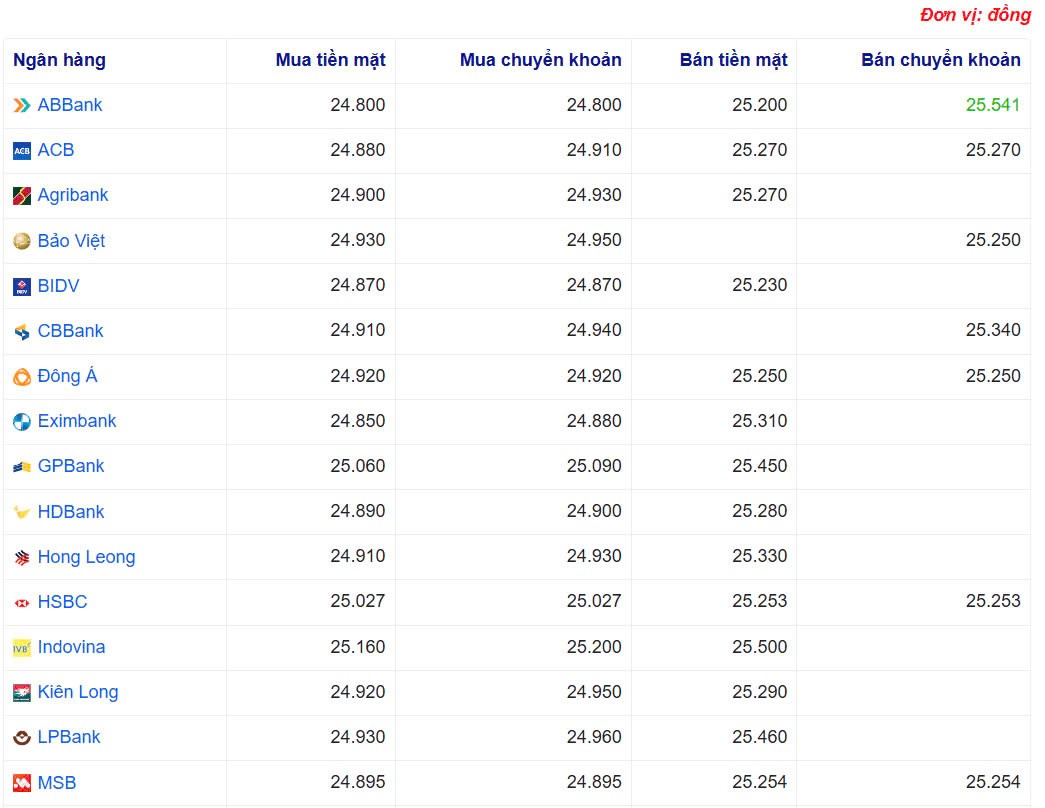Open the GPBank bank link

click(x=70, y=466)
